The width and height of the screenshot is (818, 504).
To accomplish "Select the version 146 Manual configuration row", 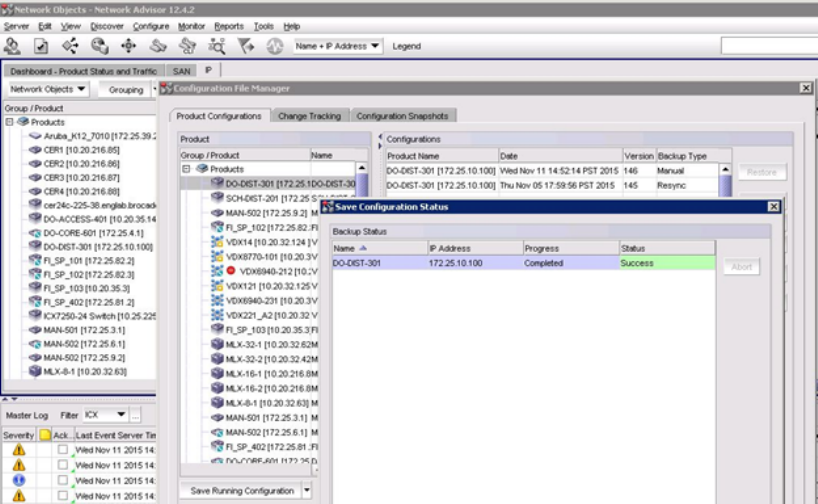I will click(x=552, y=171).
